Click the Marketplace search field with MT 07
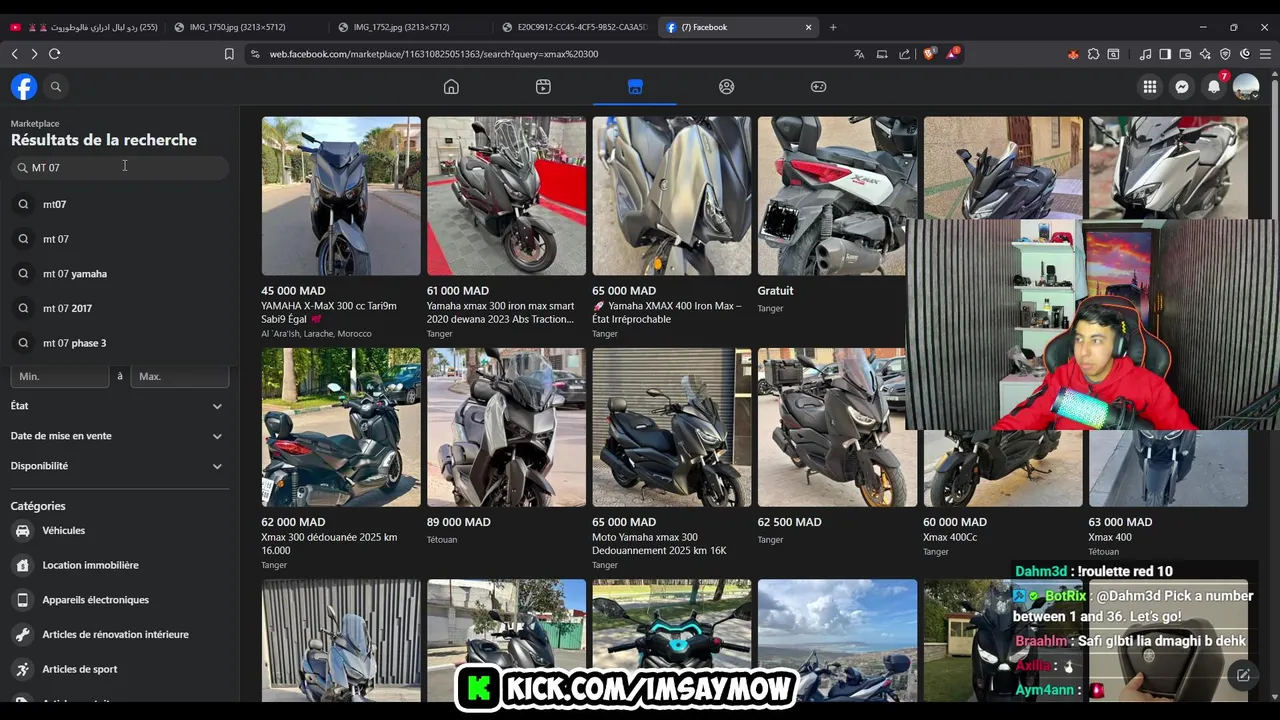Screen dimensions: 1280x720 tap(120, 168)
